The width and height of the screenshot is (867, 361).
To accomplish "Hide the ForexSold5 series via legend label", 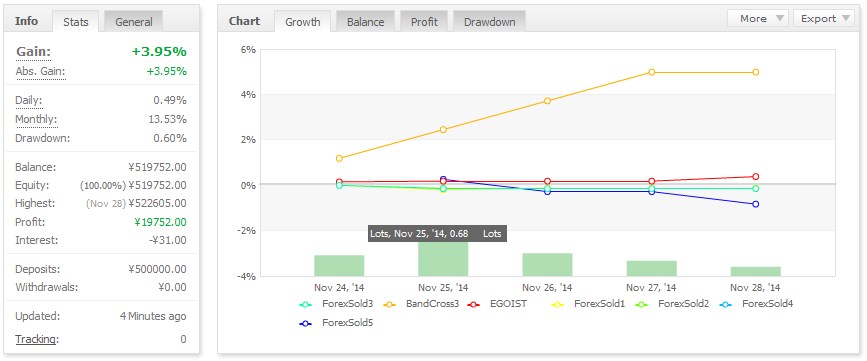I will click(x=347, y=323).
